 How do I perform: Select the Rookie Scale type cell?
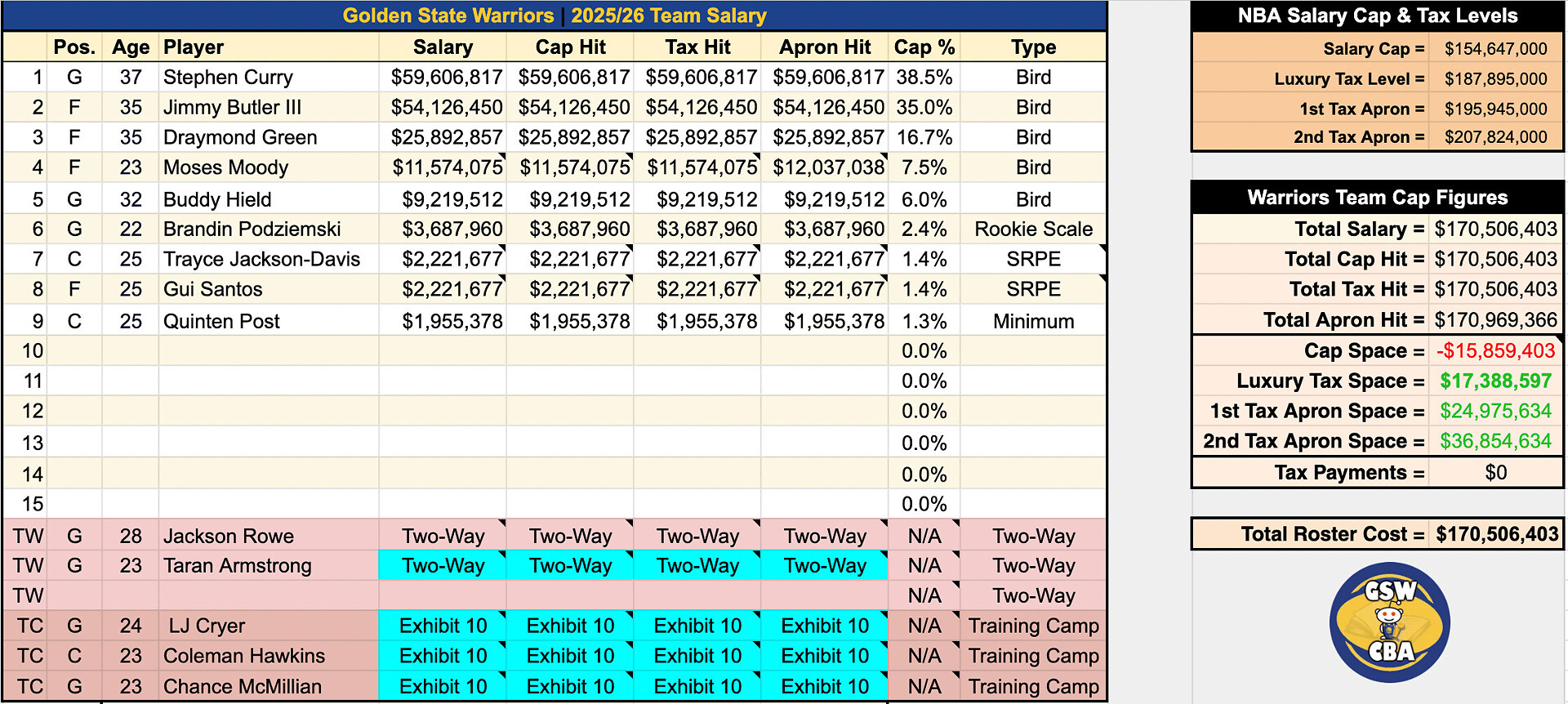tap(1033, 229)
